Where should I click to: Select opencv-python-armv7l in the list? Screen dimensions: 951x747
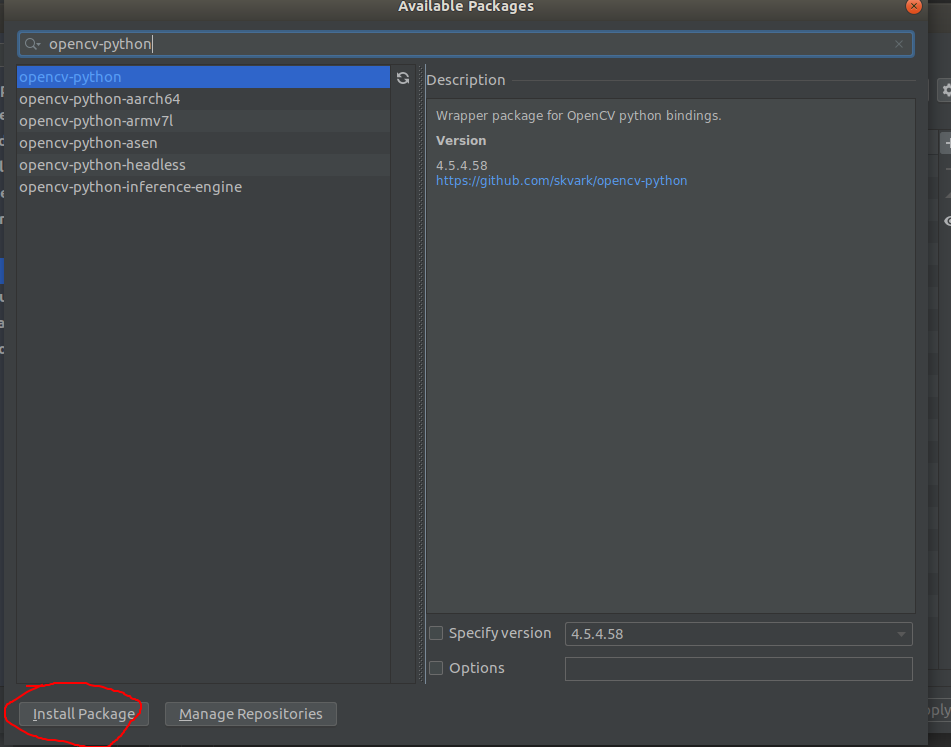coord(203,121)
